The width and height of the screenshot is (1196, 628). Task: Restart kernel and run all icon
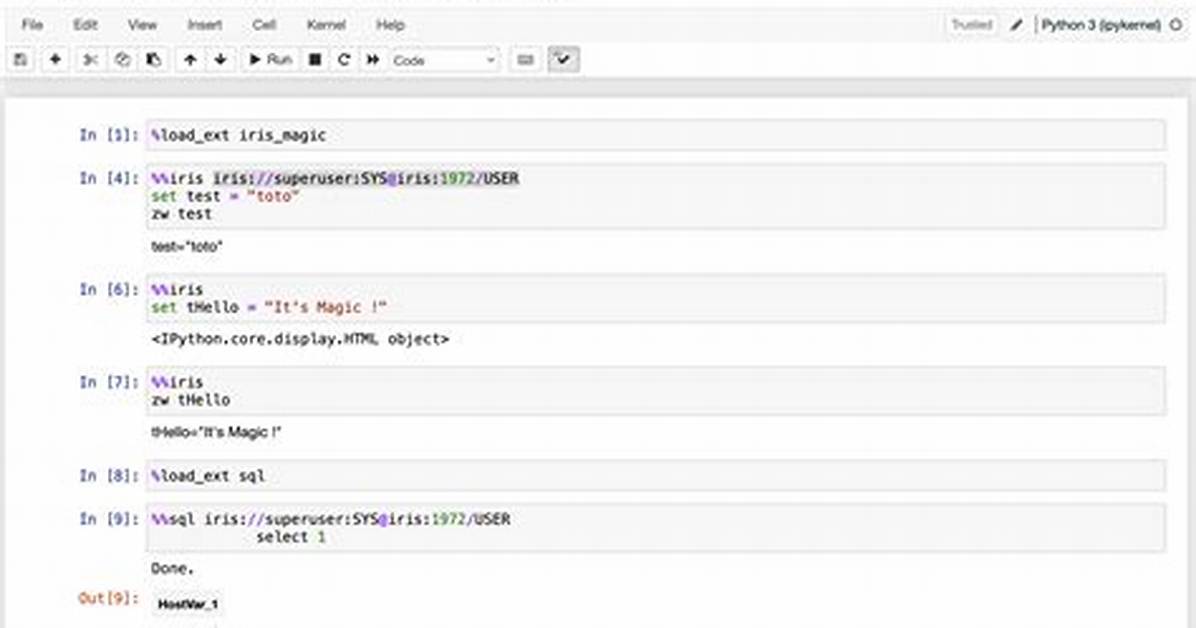[373, 60]
